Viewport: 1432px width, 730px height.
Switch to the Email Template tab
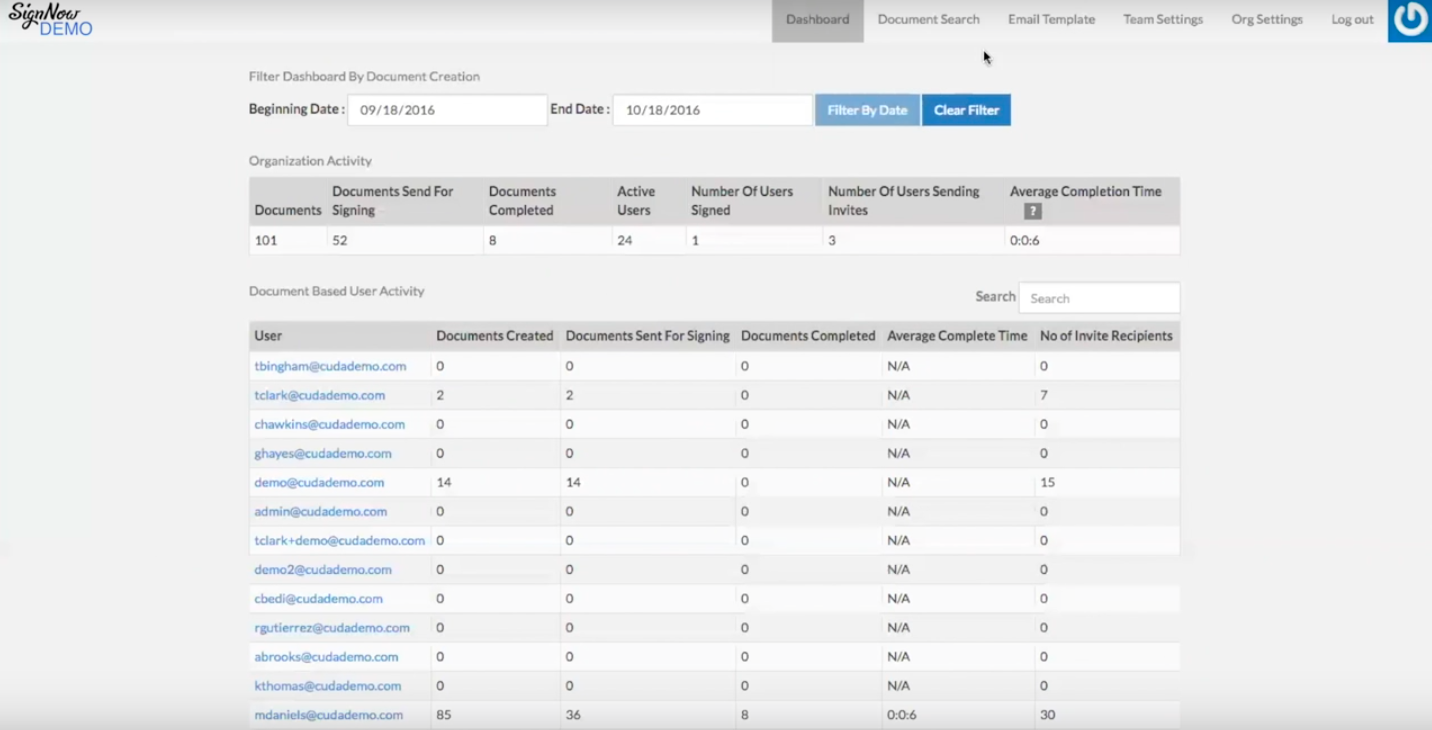pyautogui.click(x=1051, y=20)
